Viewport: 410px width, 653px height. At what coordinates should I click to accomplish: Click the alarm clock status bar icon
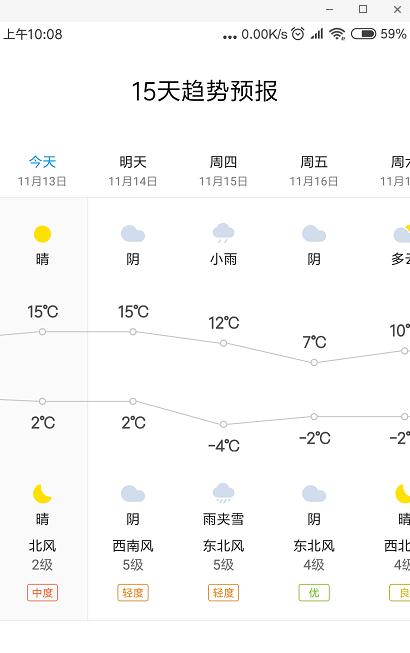pos(298,34)
